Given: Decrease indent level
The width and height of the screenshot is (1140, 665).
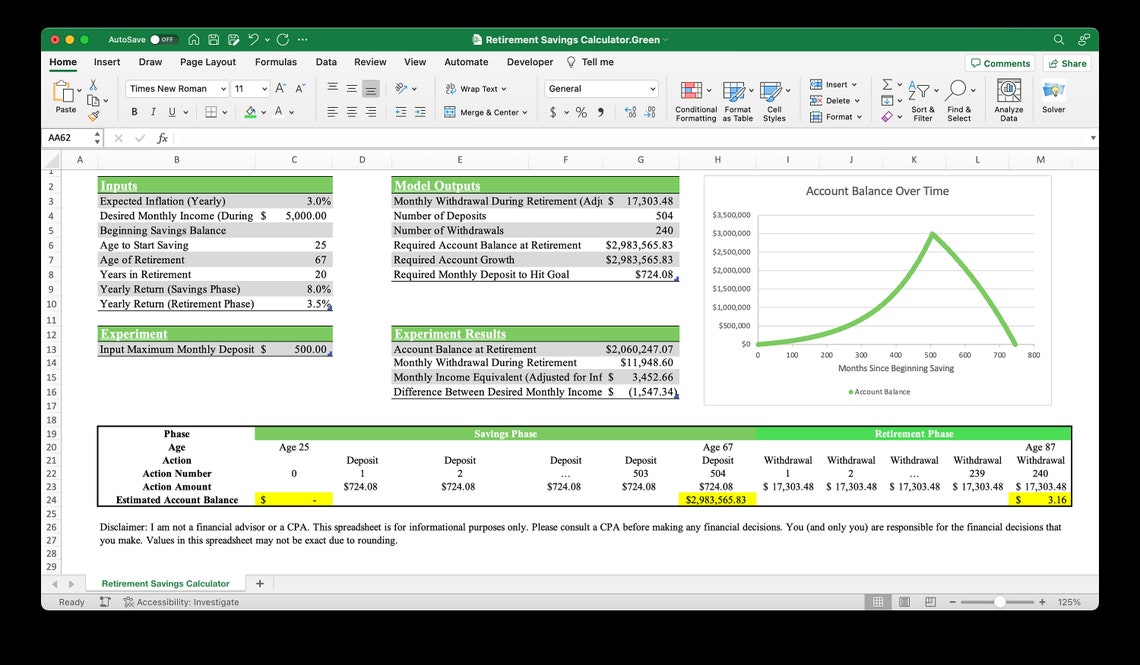Looking at the screenshot, I should coord(401,112).
